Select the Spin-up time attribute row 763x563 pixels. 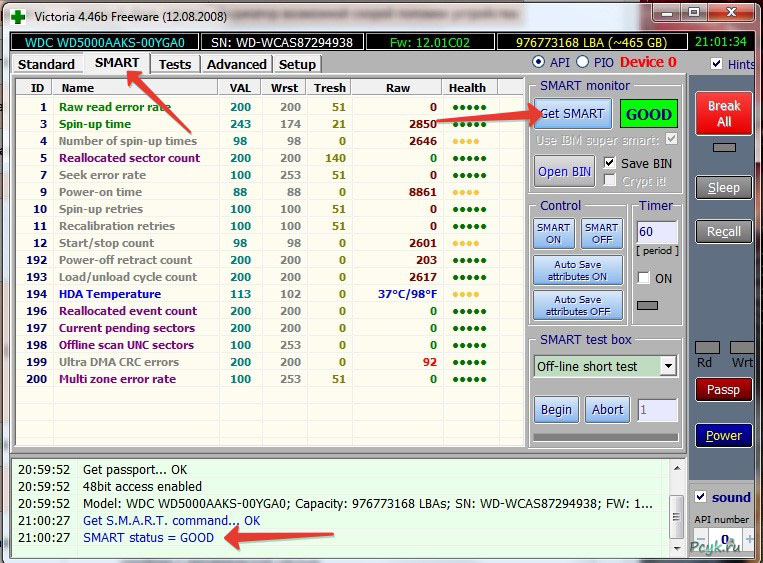coord(270,124)
